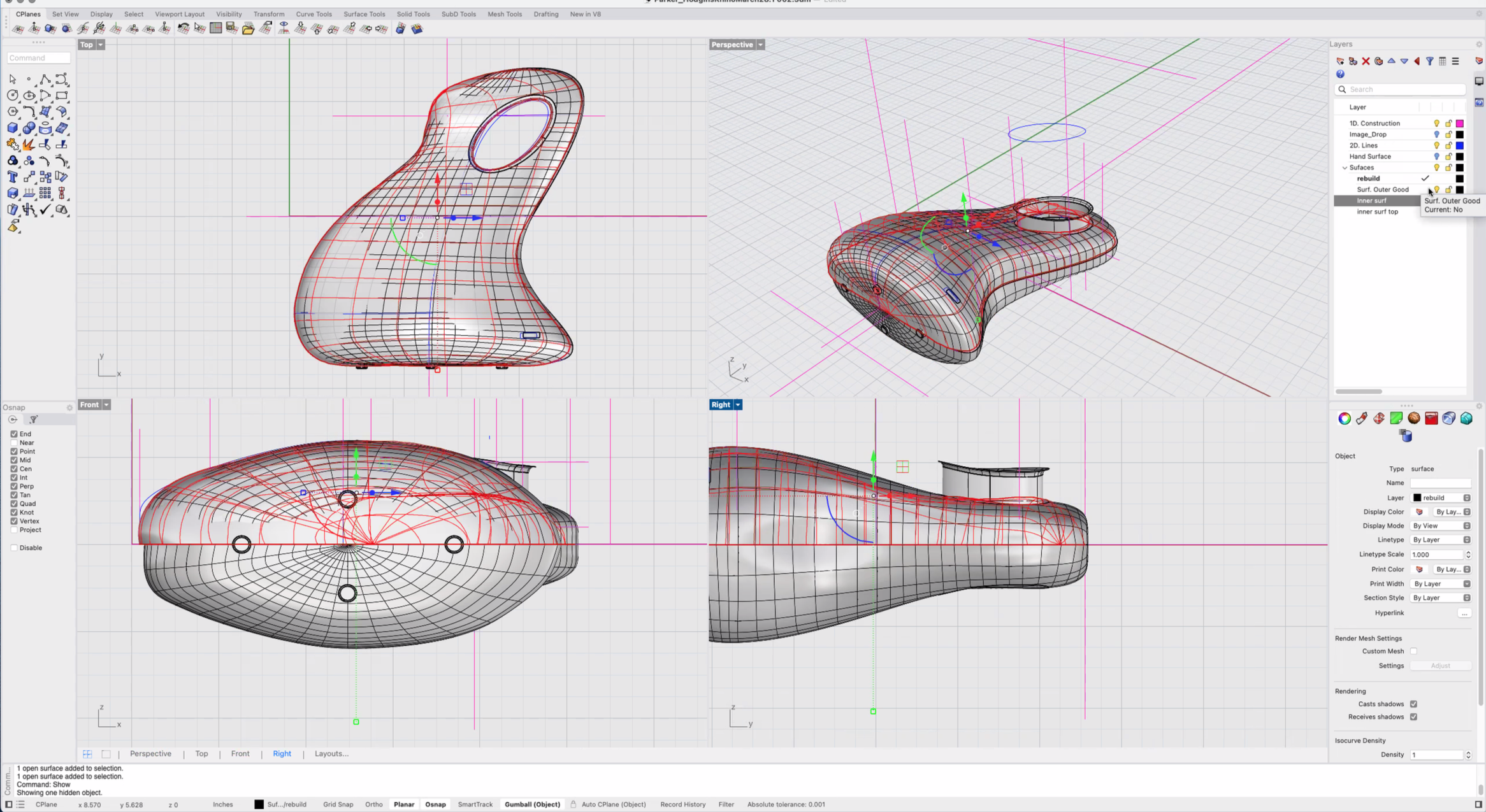Open the Surface Tools toolbar tab
This screenshot has height=812, width=1486.
[x=364, y=14]
